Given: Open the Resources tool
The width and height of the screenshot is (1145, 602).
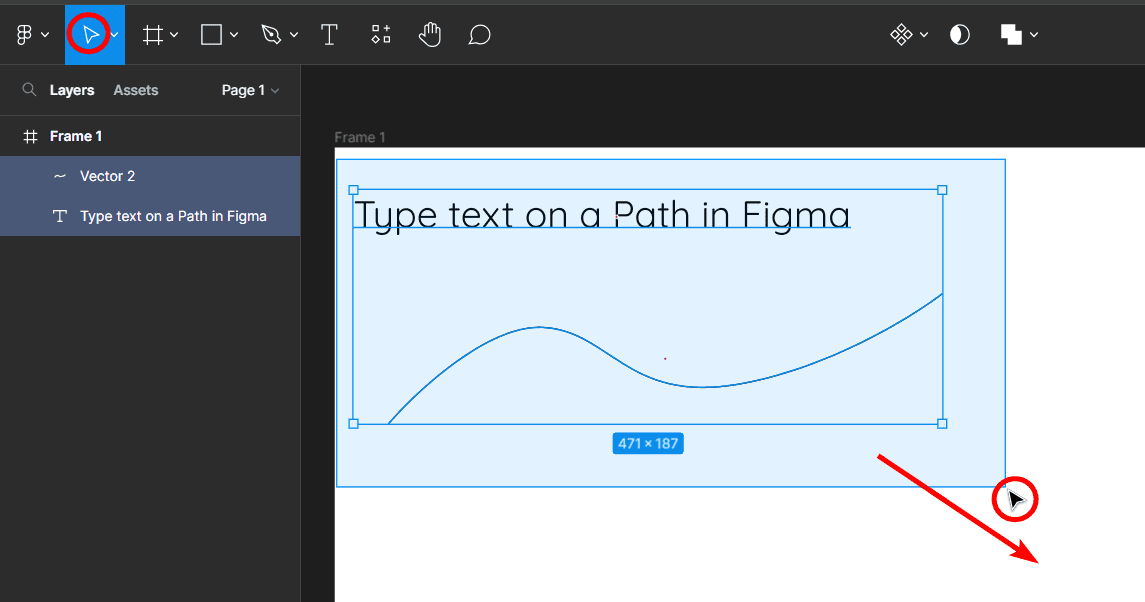Looking at the screenshot, I should pos(380,34).
